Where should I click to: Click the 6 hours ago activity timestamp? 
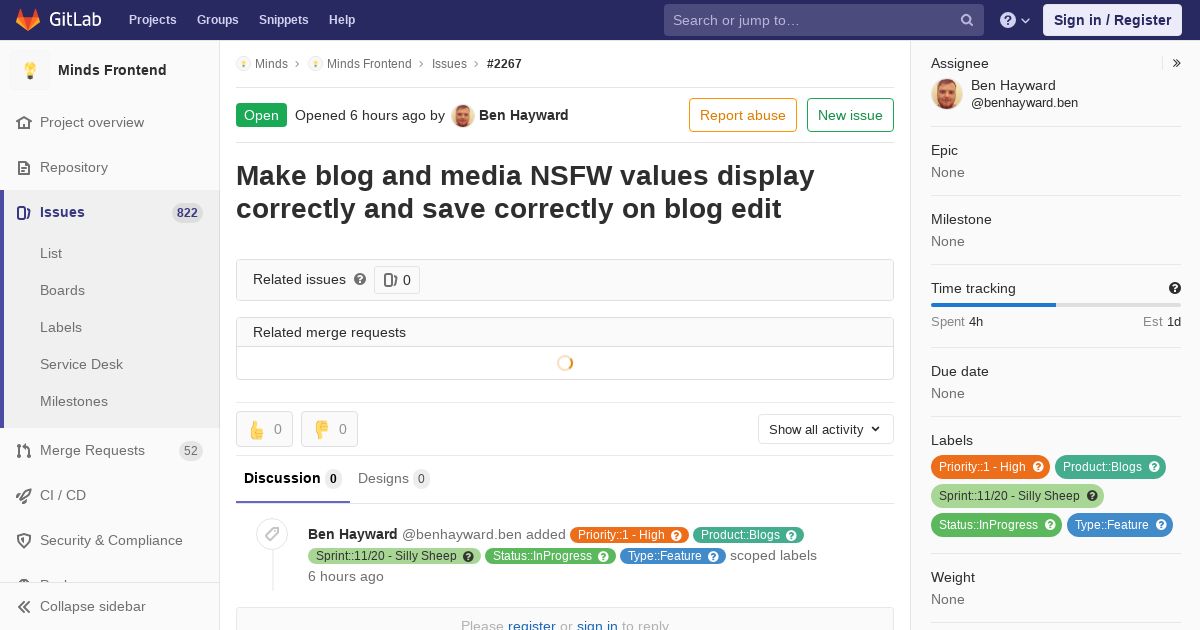pos(346,577)
